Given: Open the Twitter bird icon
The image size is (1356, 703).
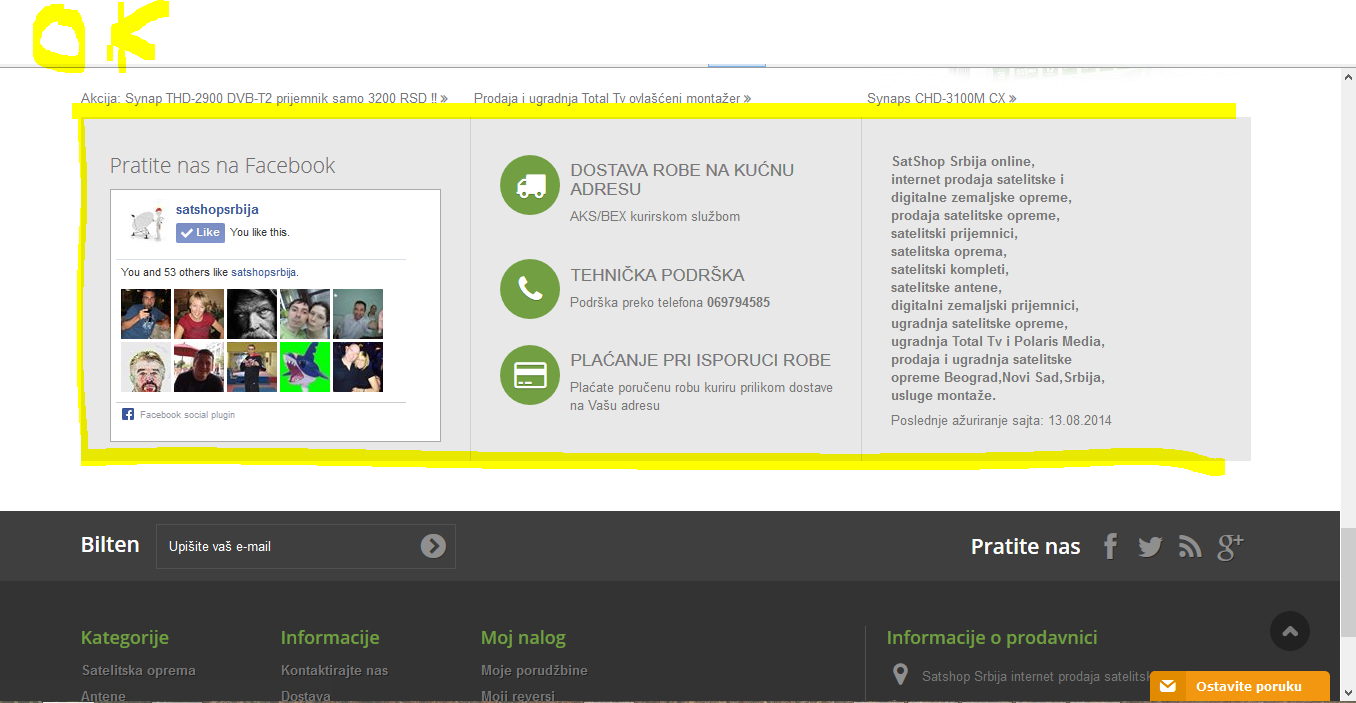Looking at the screenshot, I should [x=1150, y=547].
